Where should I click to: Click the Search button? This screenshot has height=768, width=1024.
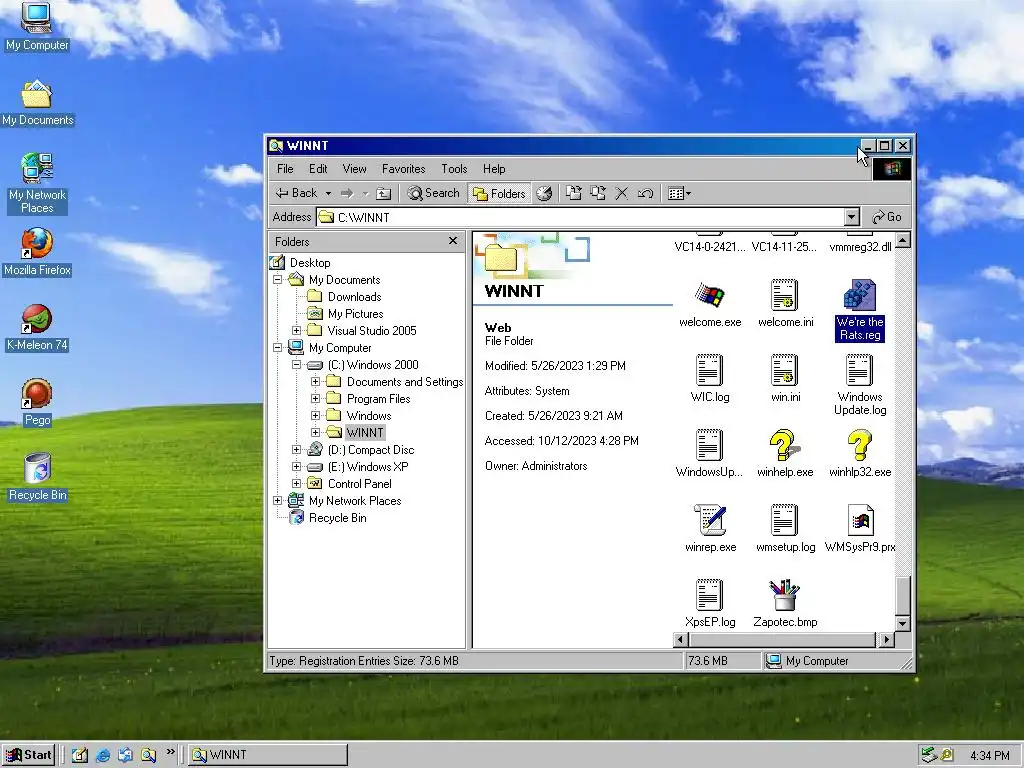(x=434, y=193)
